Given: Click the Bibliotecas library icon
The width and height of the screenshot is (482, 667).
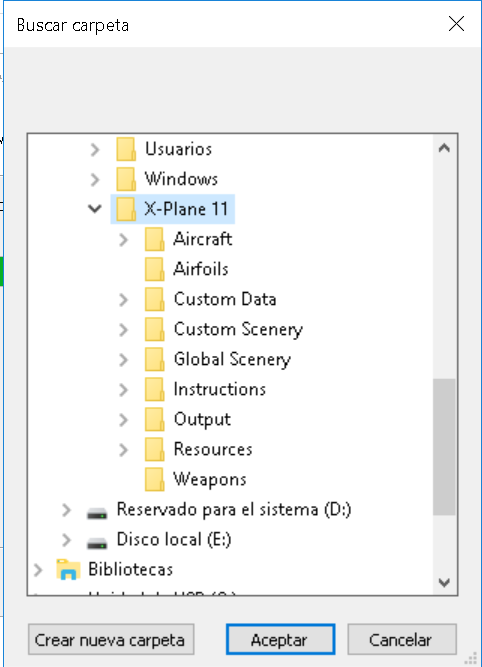Looking at the screenshot, I should tap(68, 570).
